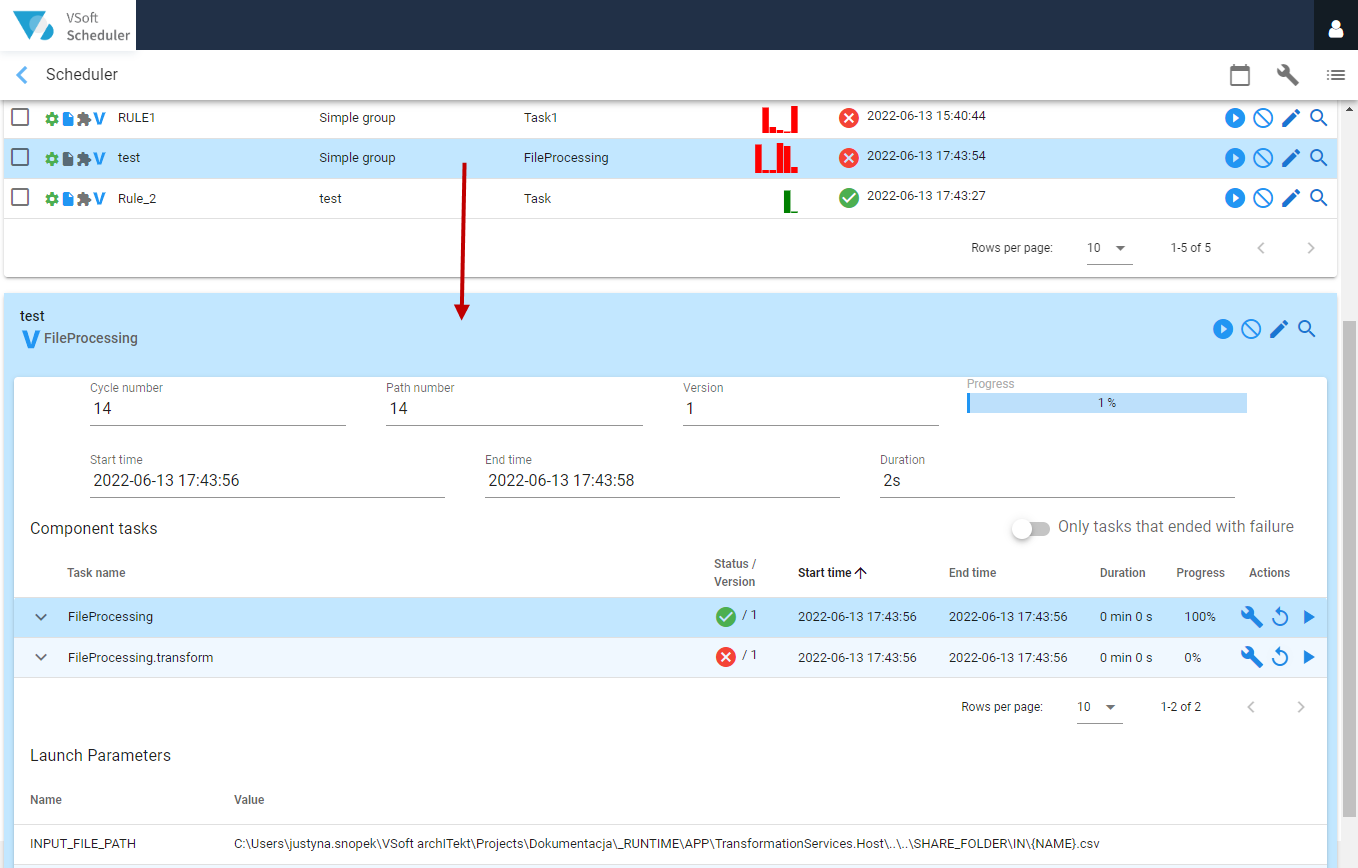Open the user account icon
1358x868 pixels.
pos(1335,29)
